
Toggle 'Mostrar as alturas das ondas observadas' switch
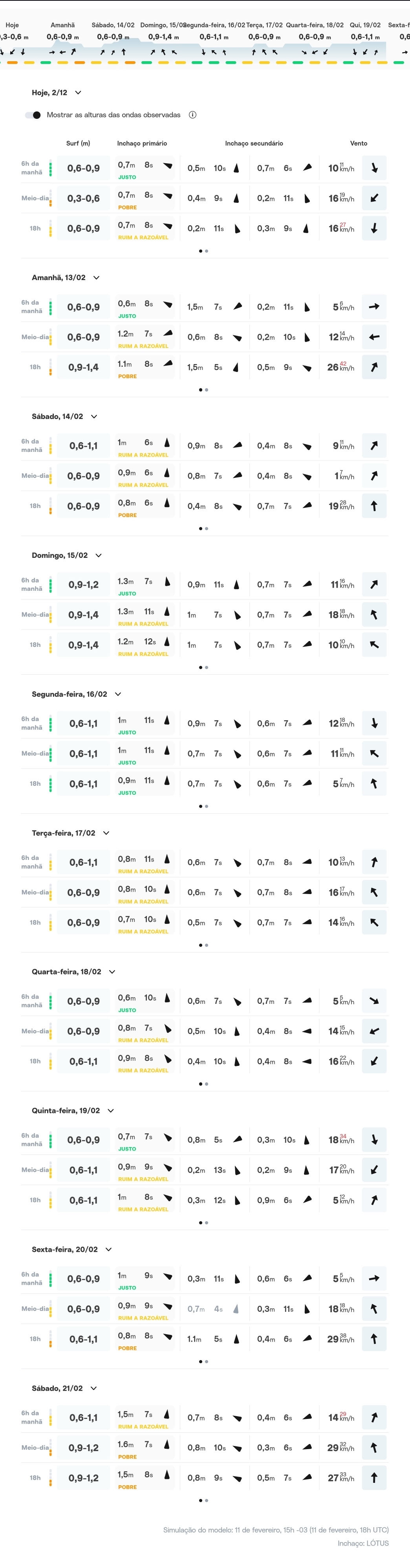tap(33, 115)
